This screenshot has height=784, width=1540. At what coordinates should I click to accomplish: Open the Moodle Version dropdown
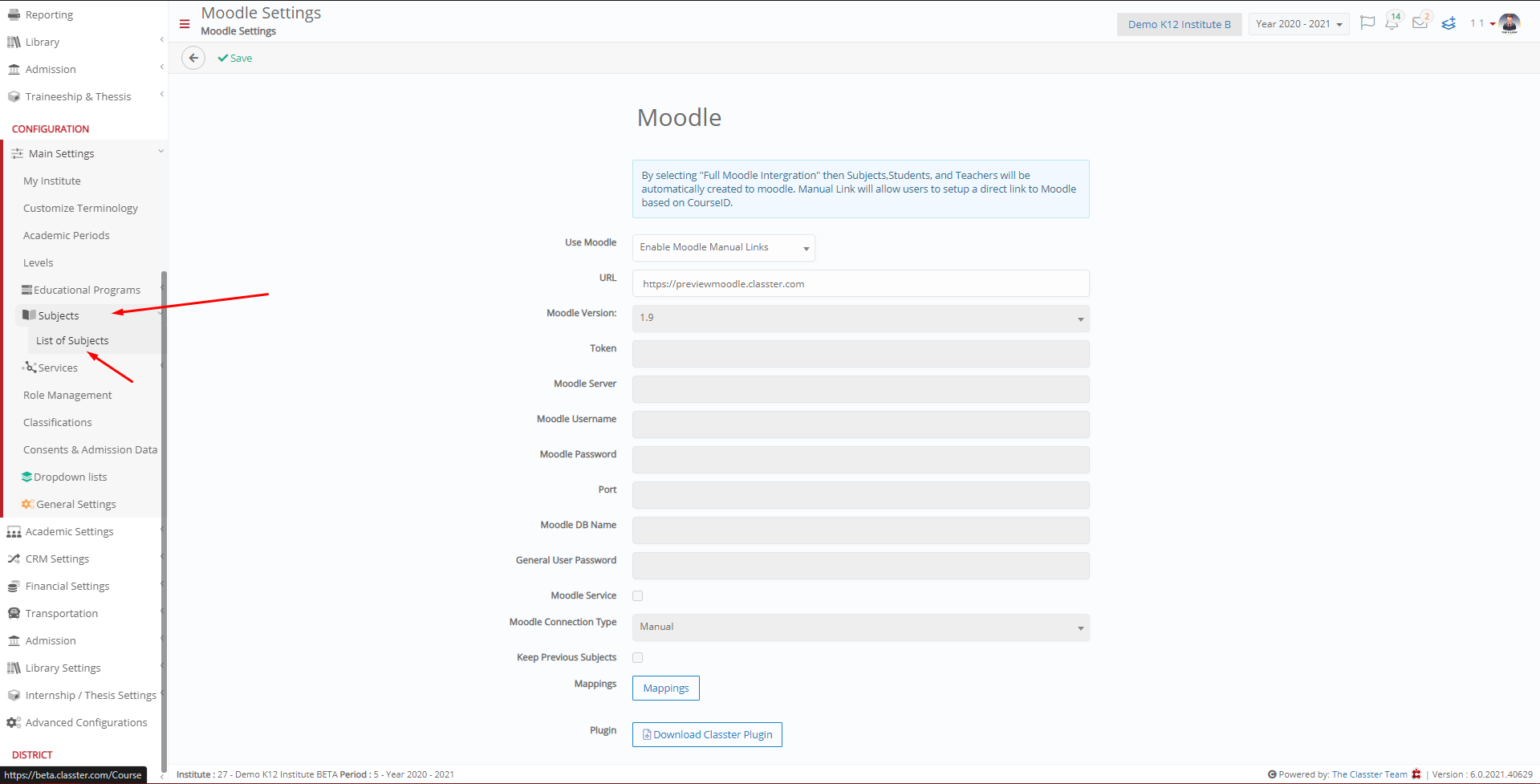pyautogui.click(x=860, y=318)
